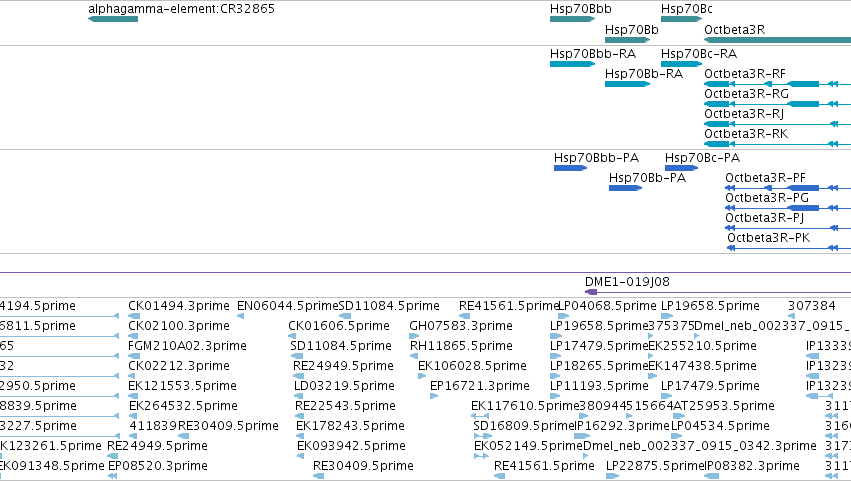This screenshot has width=851, height=481.
Task: Click the Hsp70Bbb gene label
Action: 581,9
